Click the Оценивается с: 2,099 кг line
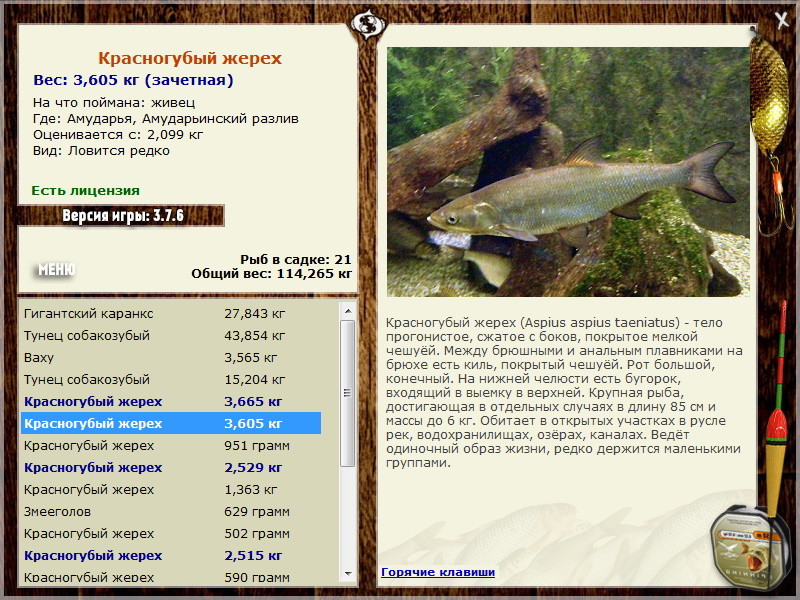 pos(118,135)
